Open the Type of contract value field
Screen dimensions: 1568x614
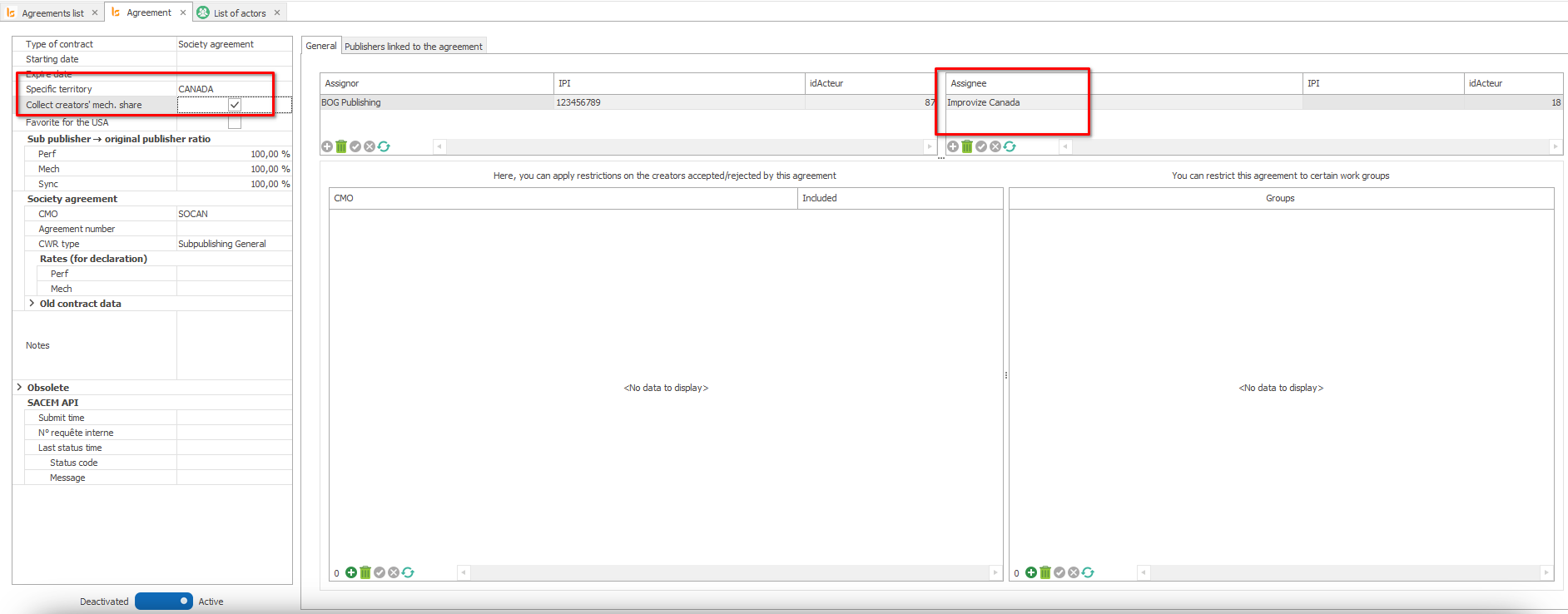pos(233,44)
